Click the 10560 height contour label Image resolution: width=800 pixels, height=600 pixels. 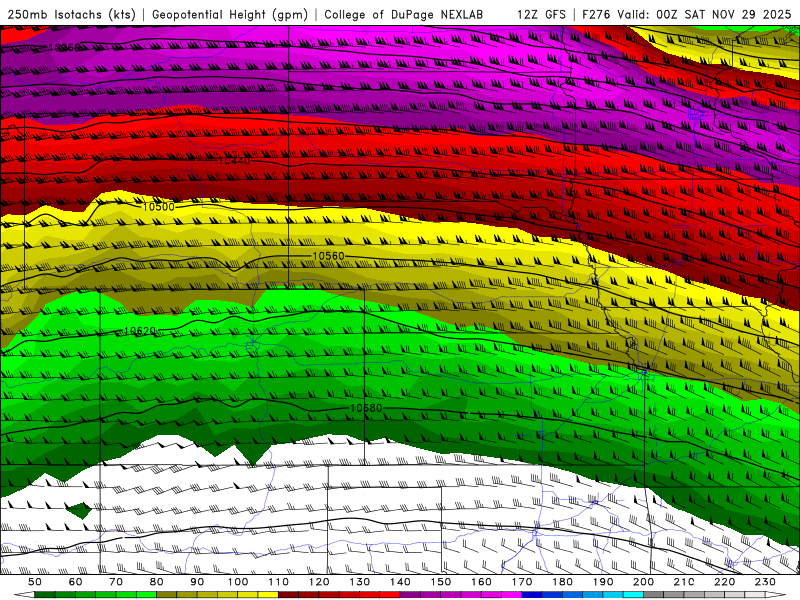click(x=328, y=256)
